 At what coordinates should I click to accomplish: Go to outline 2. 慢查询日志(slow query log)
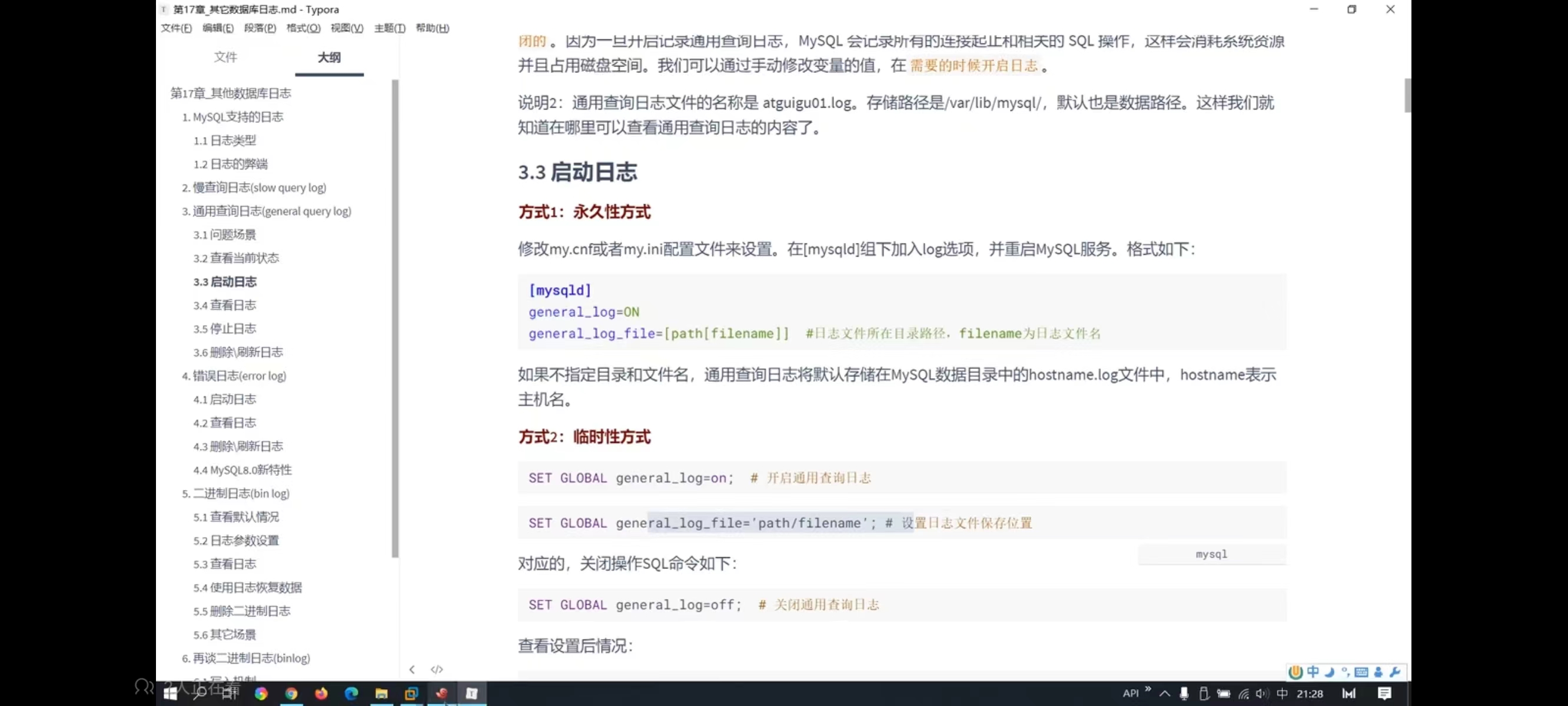tap(254, 188)
